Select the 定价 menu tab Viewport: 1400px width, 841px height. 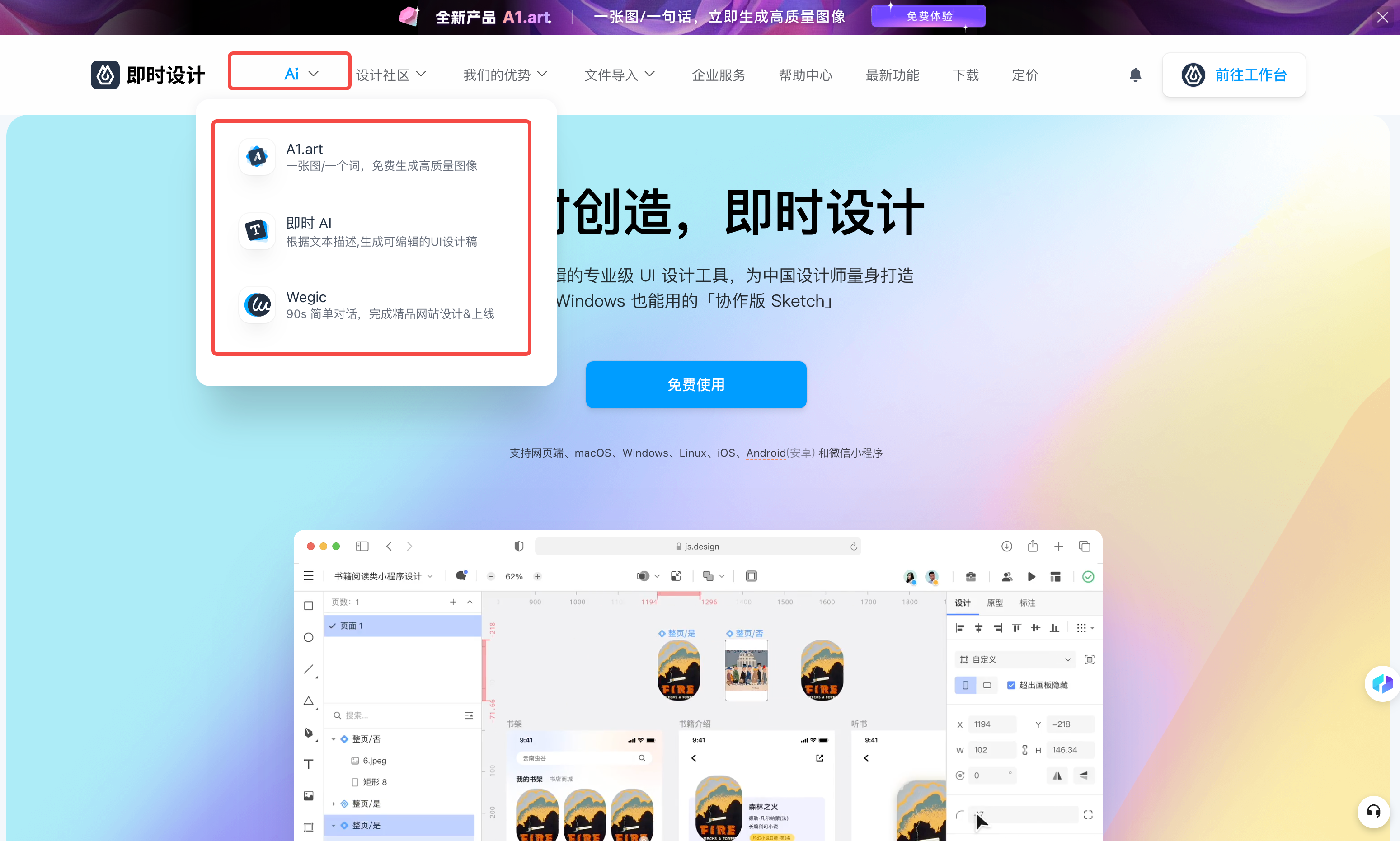[x=1024, y=74]
